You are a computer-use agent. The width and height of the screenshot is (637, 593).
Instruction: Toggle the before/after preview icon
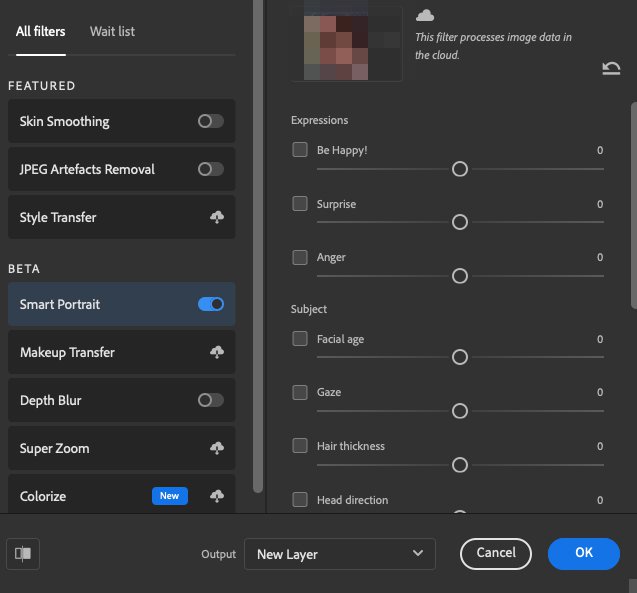(x=23, y=553)
